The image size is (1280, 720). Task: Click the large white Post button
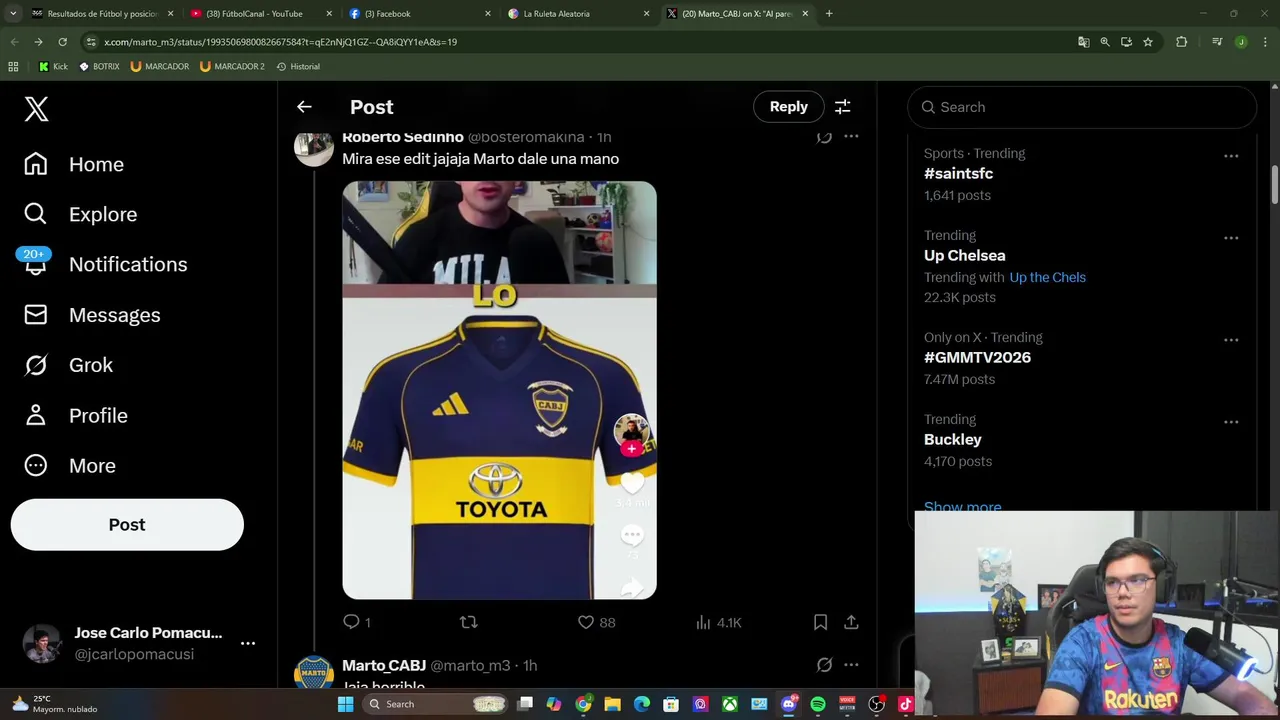(127, 525)
